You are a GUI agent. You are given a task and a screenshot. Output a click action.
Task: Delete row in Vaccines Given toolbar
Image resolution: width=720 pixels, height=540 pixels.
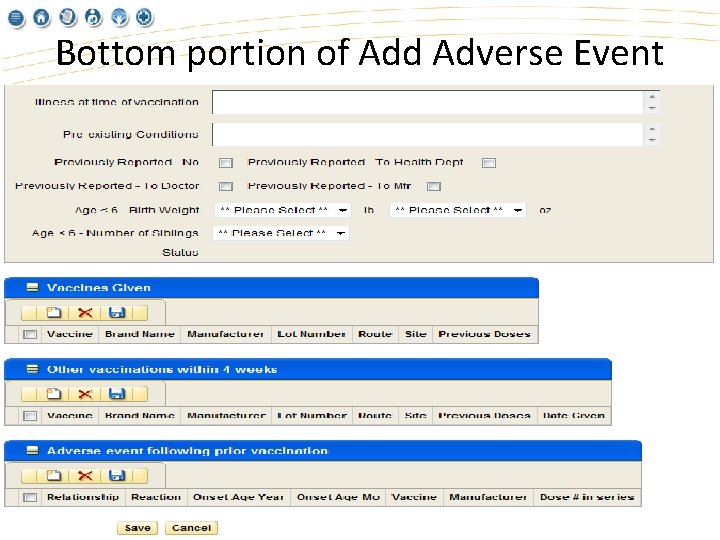85,313
